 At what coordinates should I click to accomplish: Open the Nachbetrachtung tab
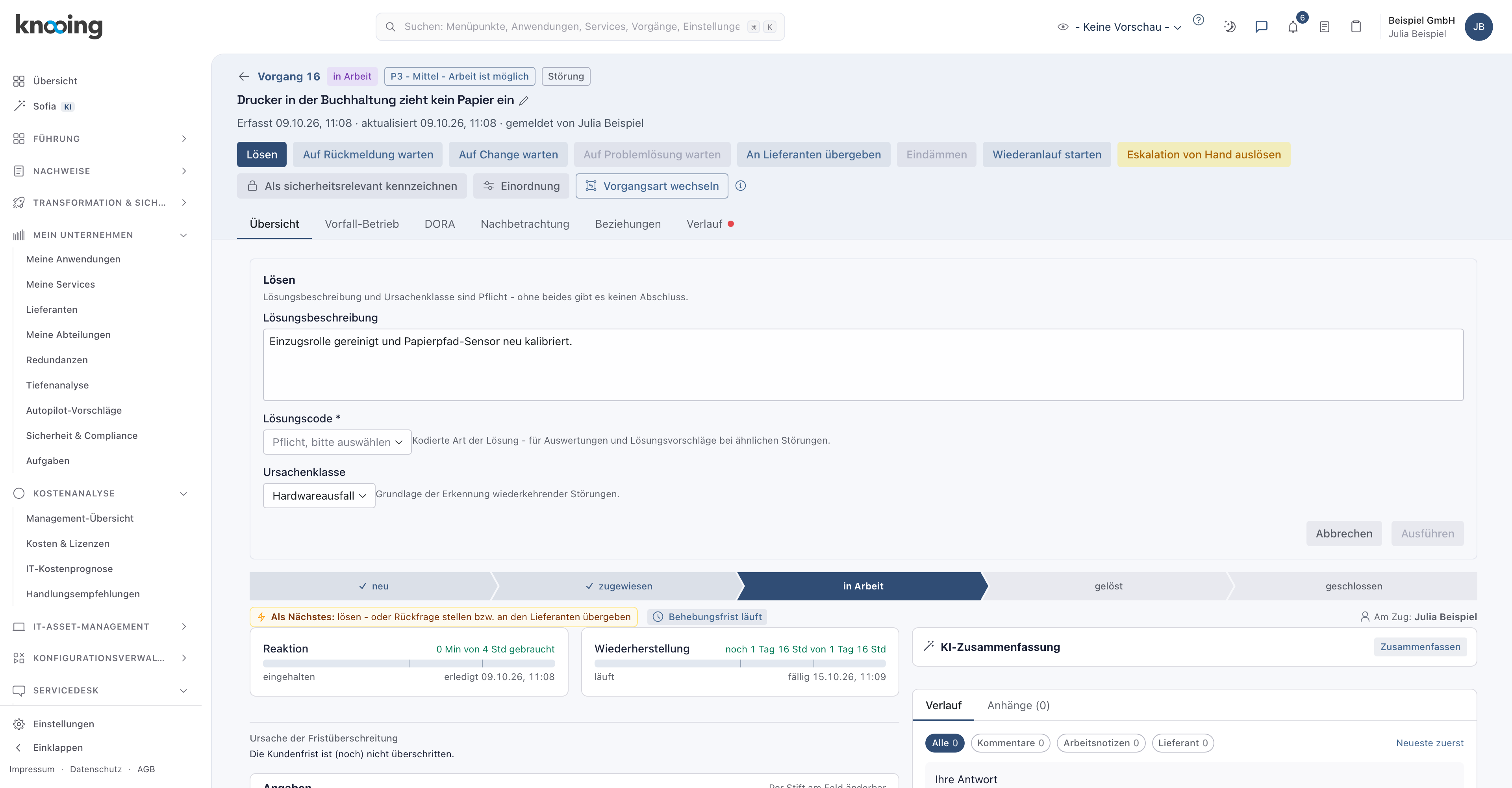pyautogui.click(x=525, y=224)
